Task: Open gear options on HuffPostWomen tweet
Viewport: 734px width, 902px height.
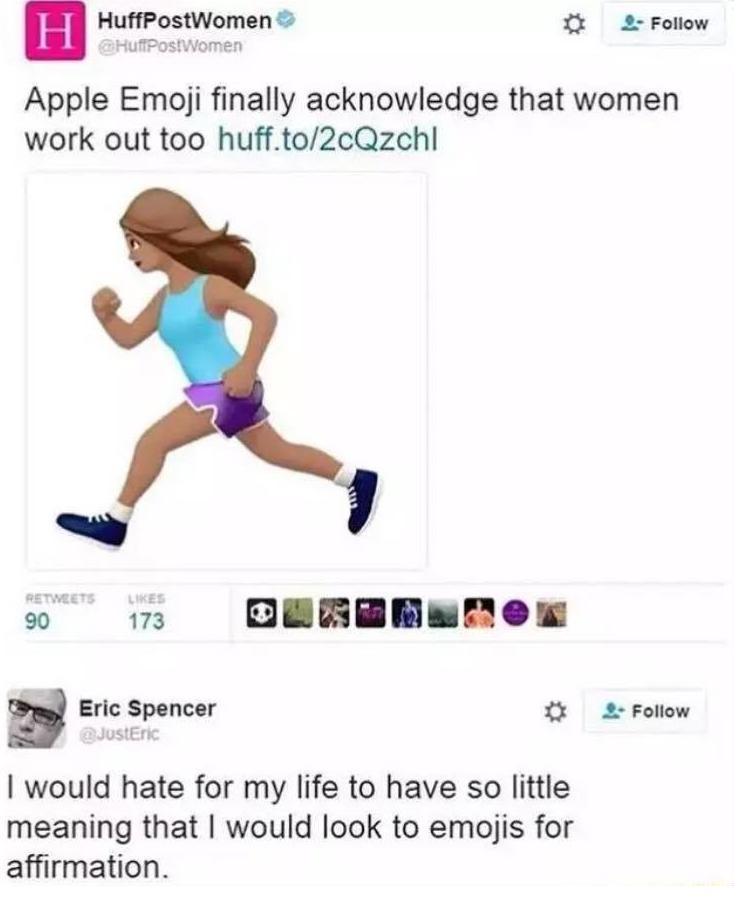Action: click(573, 24)
